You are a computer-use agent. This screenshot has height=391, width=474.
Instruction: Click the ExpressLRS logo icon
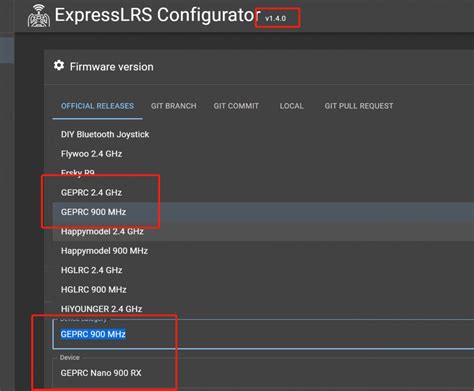(x=39, y=15)
